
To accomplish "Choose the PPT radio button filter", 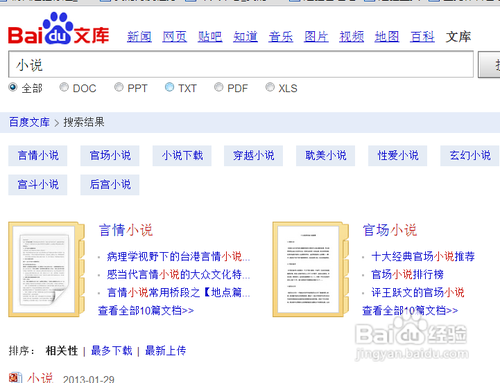I will tap(119, 87).
